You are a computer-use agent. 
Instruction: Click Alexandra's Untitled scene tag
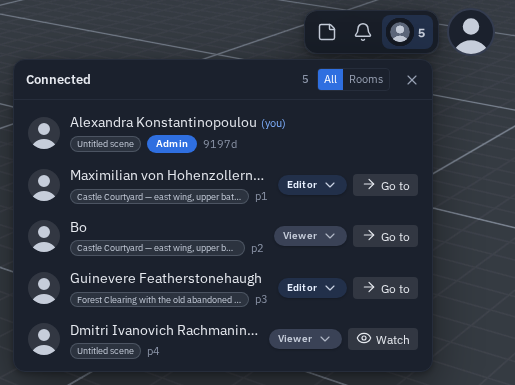[x=105, y=144]
